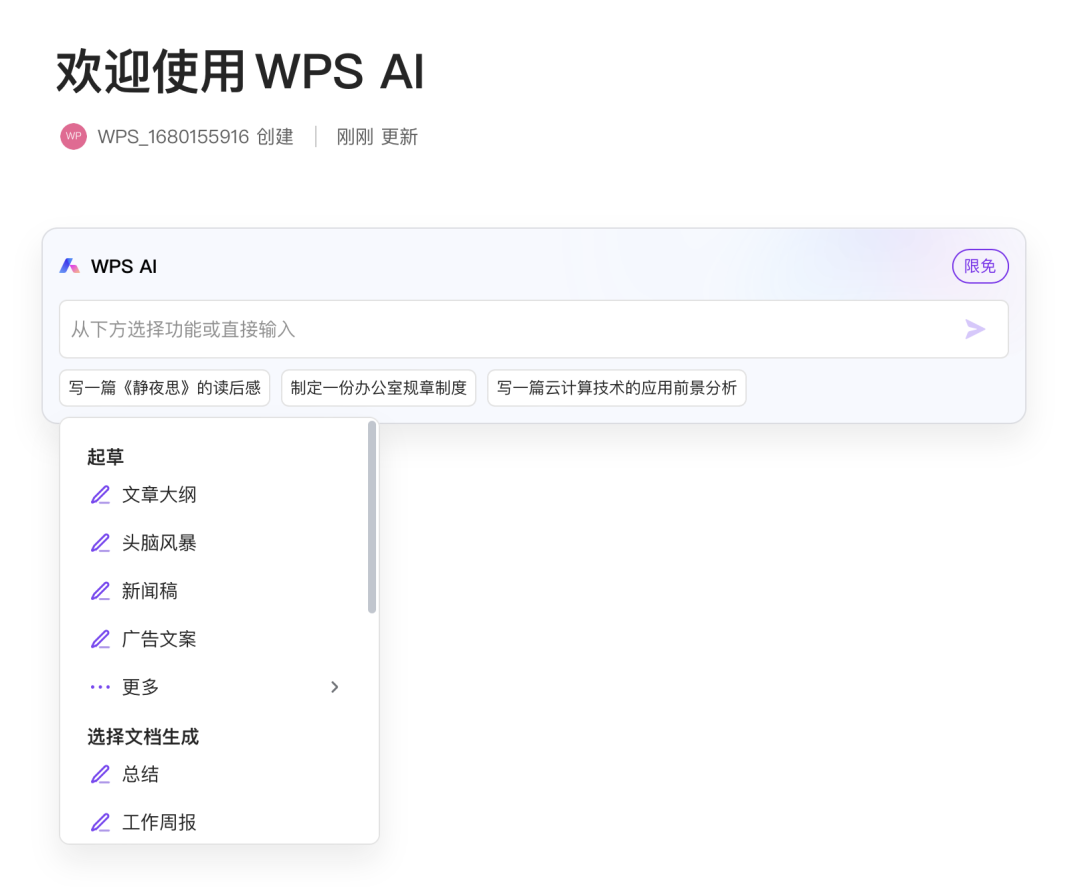Click the dropdown list scrollbar thumb
Screen dimensions: 1080x887
point(372,516)
